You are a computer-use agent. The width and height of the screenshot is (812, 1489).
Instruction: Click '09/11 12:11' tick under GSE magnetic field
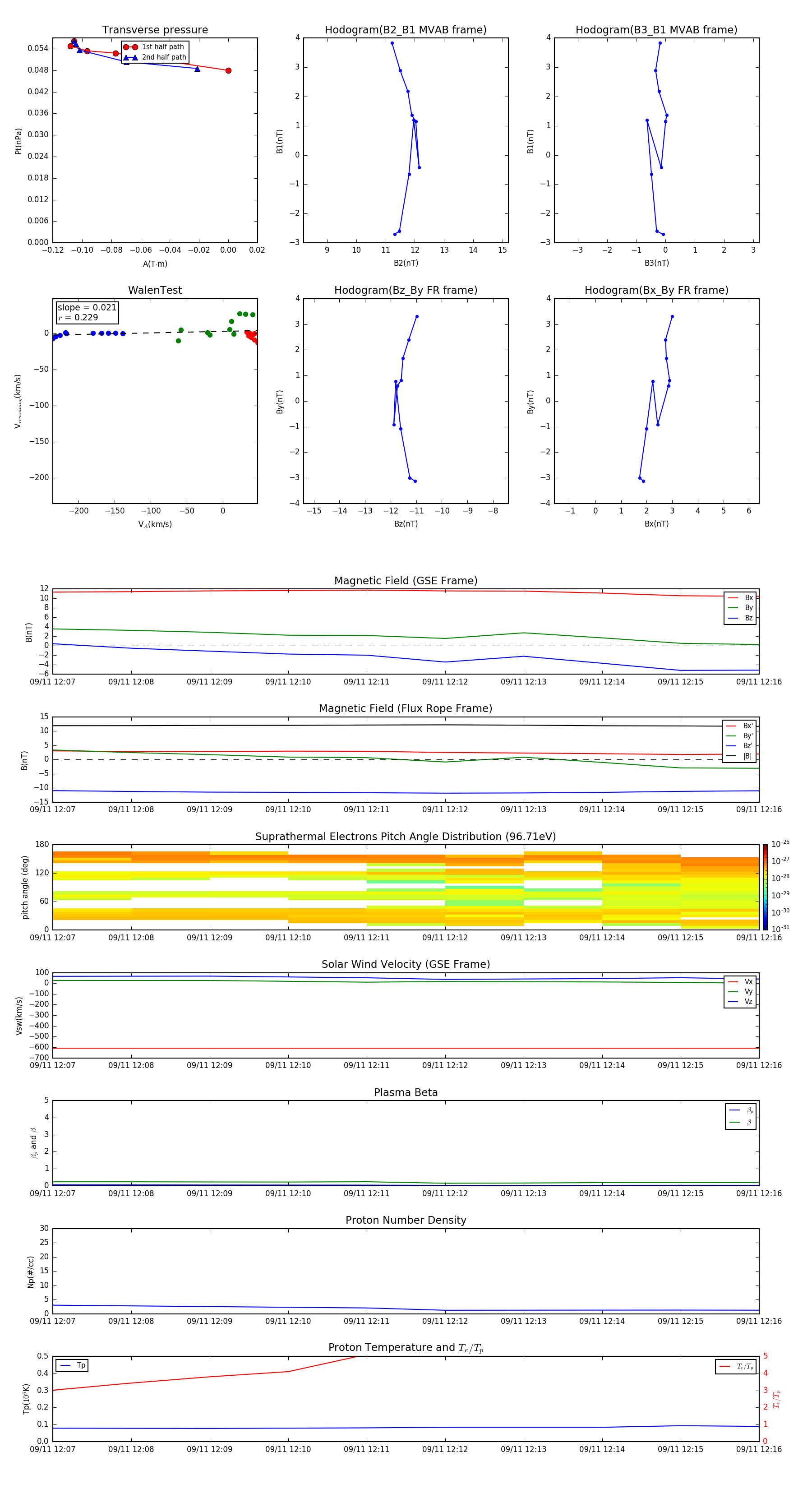click(366, 682)
